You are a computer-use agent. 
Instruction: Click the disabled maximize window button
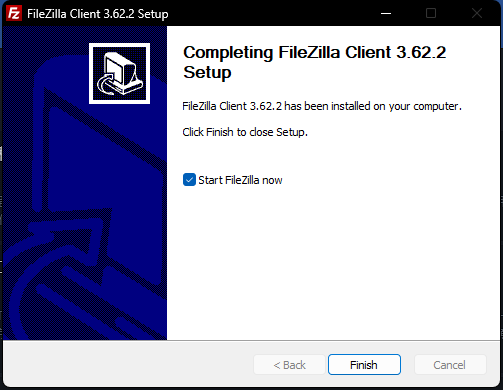431,13
